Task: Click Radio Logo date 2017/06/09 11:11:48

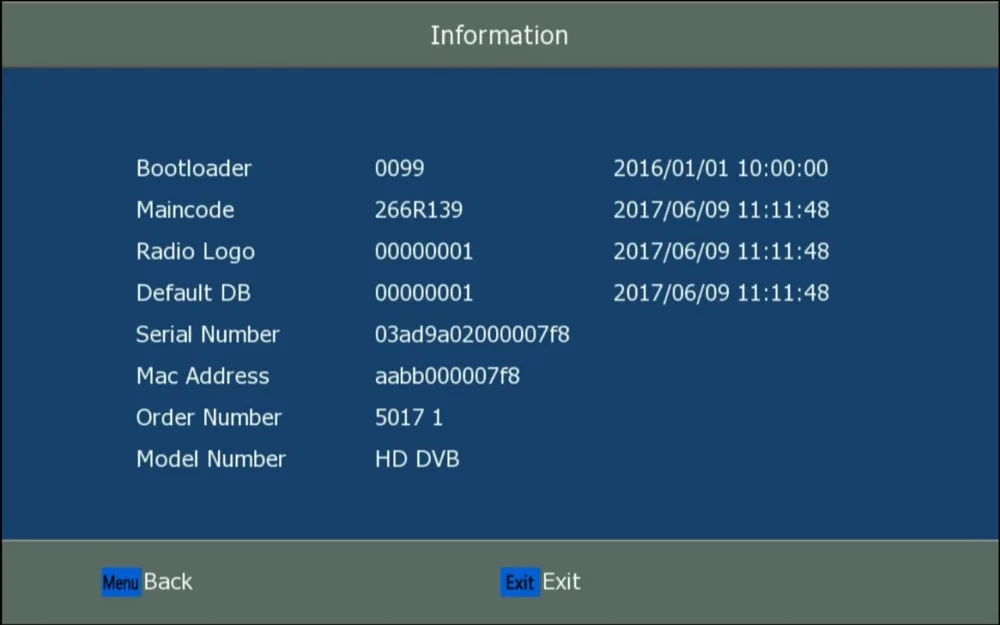Action: (721, 251)
